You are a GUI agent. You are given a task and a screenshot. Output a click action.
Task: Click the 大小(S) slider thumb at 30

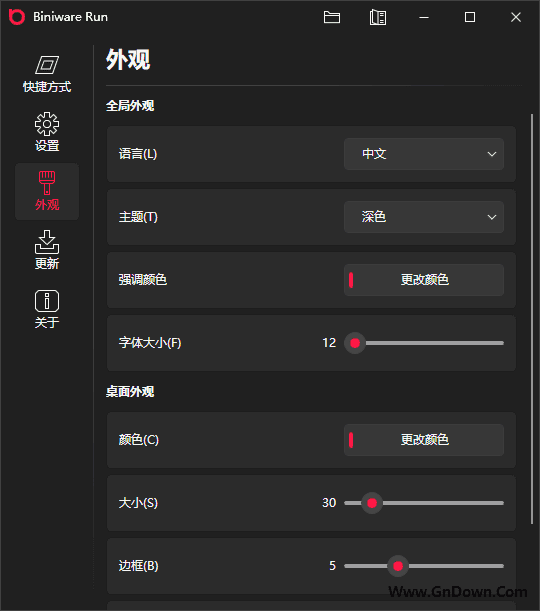click(372, 503)
